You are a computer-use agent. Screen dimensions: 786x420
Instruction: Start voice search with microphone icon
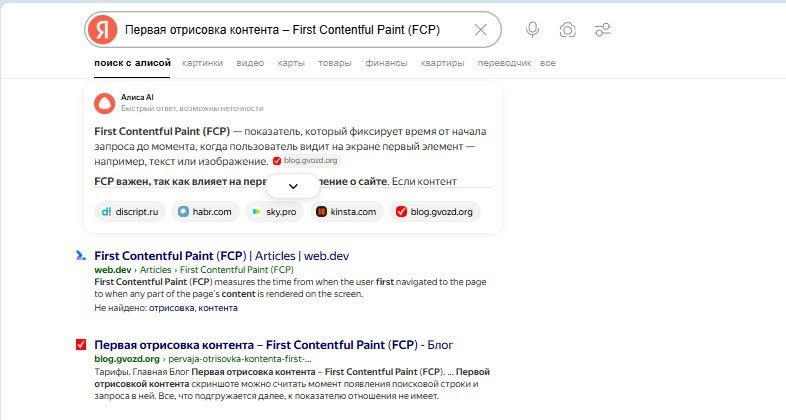pyautogui.click(x=533, y=30)
